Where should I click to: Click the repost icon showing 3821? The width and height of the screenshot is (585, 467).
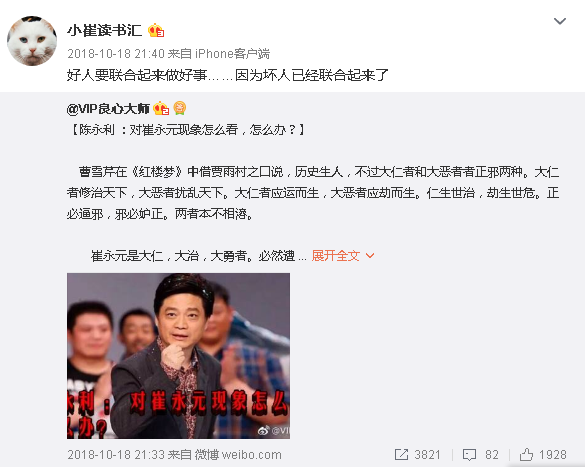coord(401,454)
